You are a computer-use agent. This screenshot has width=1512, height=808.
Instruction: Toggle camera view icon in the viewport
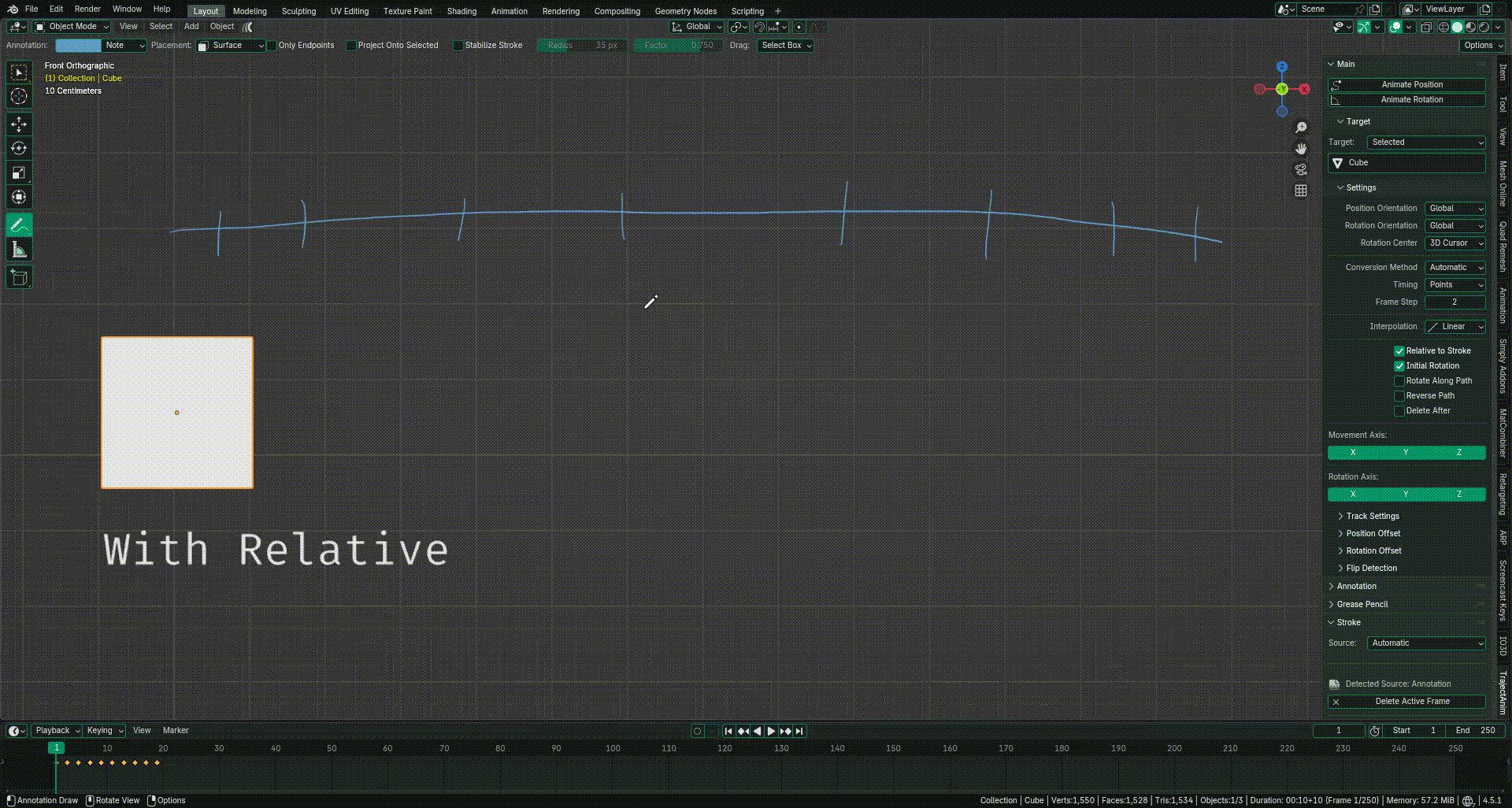[x=1301, y=169]
